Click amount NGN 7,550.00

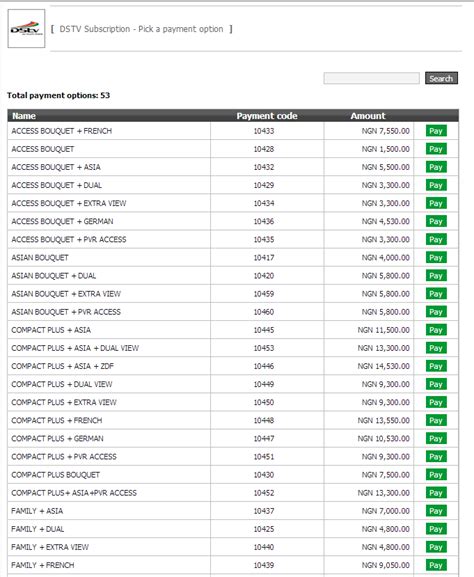click(x=386, y=131)
